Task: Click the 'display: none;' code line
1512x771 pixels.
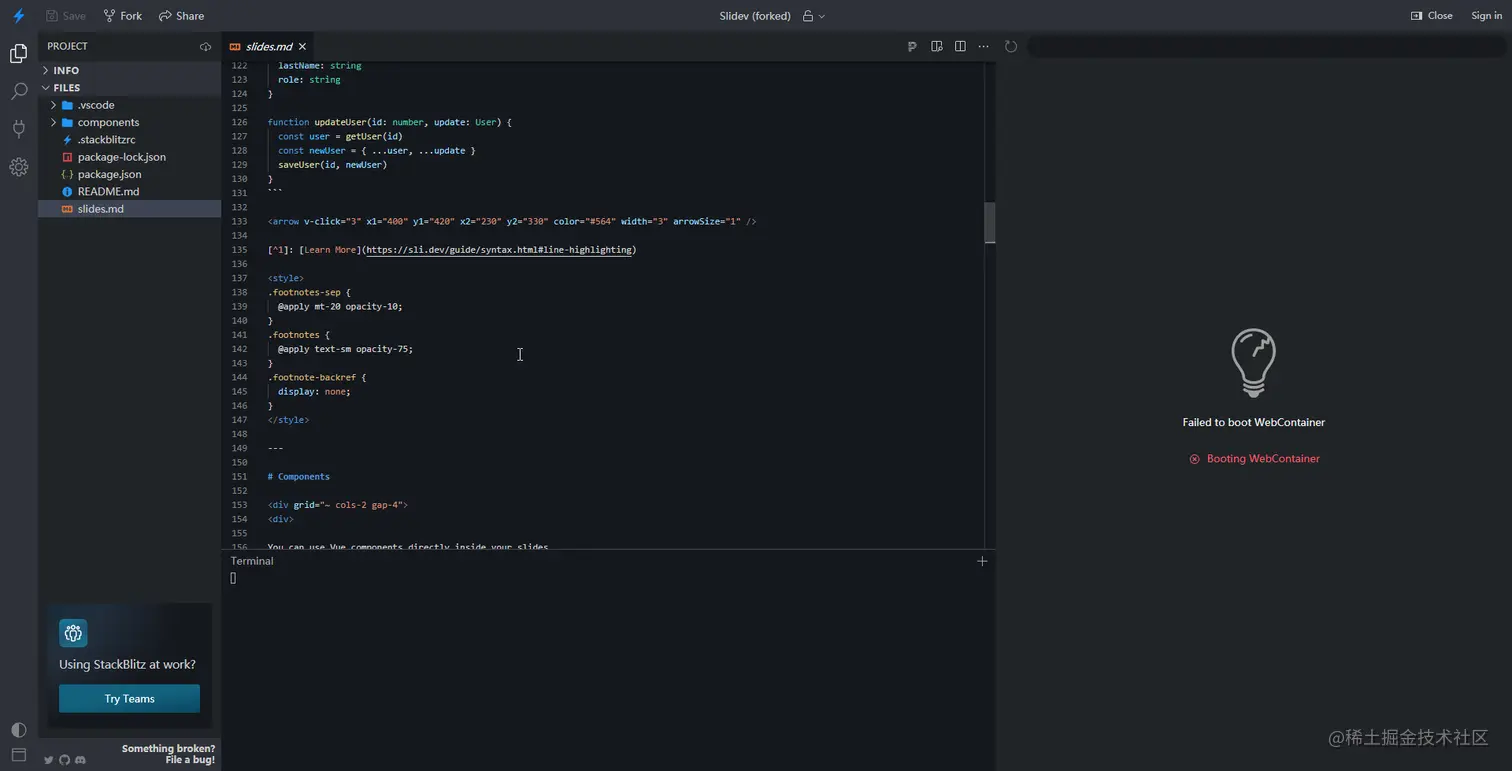Action: (314, 392)
